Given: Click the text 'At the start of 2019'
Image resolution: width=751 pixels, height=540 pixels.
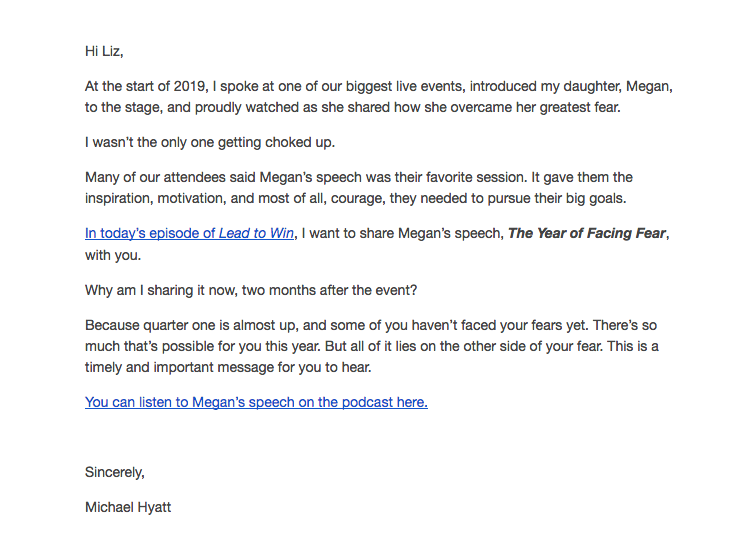Looking at the screenshot, I should click(145, 86).
